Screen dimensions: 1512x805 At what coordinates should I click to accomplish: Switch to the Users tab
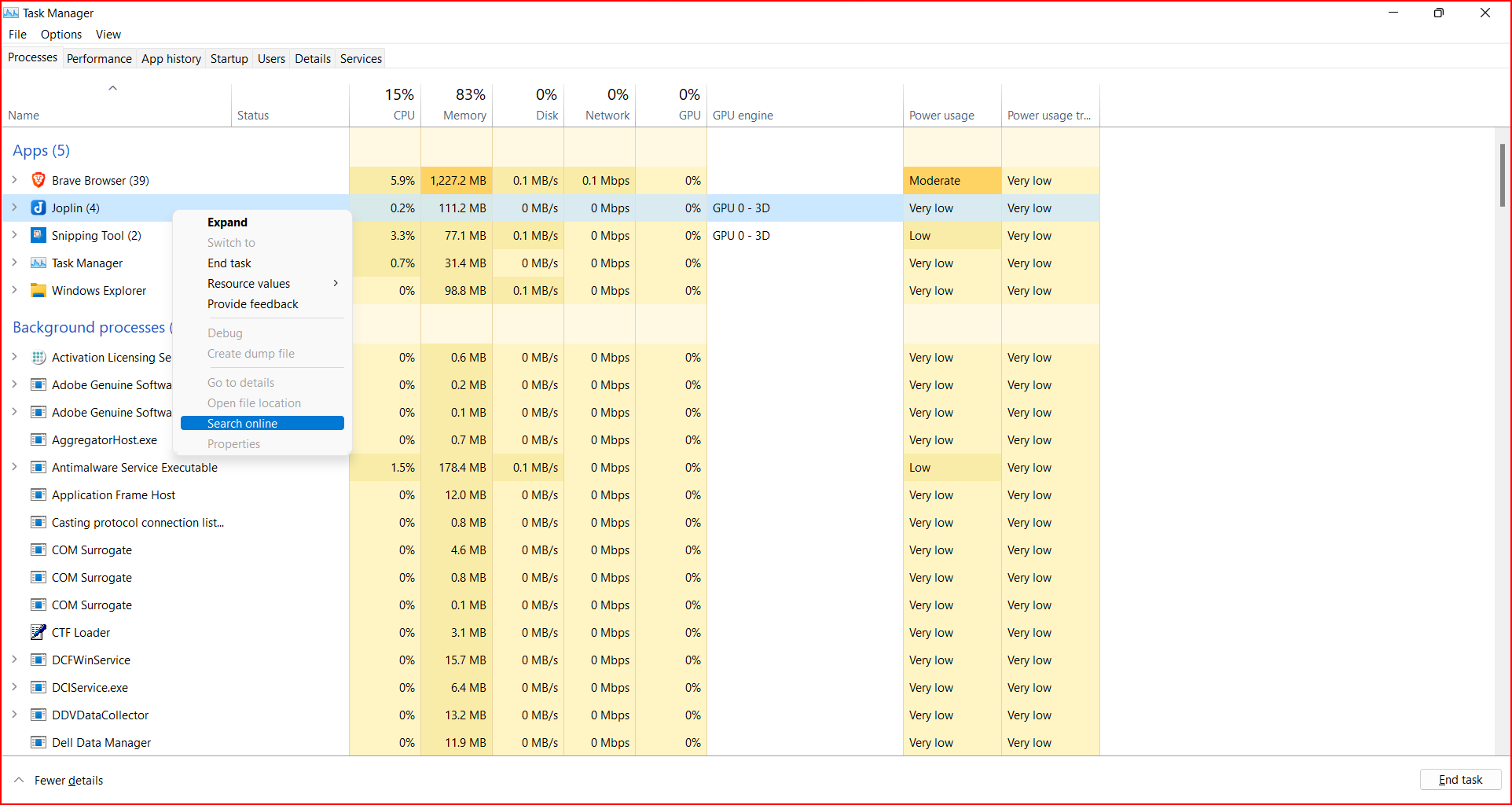click(271, 59)
